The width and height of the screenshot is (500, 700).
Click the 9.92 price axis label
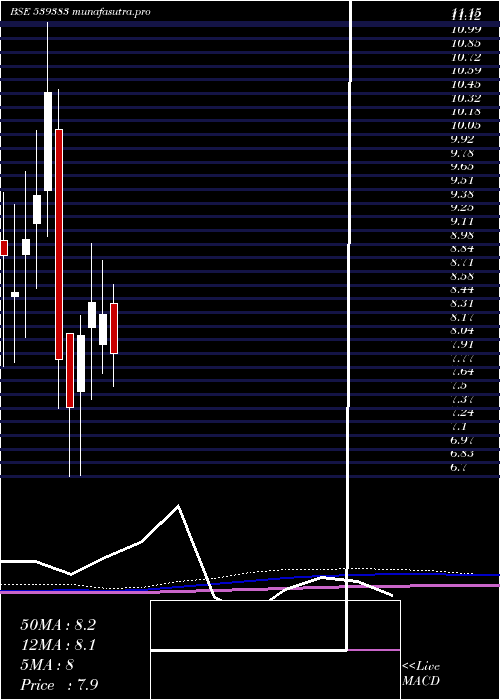coord(462,139)
